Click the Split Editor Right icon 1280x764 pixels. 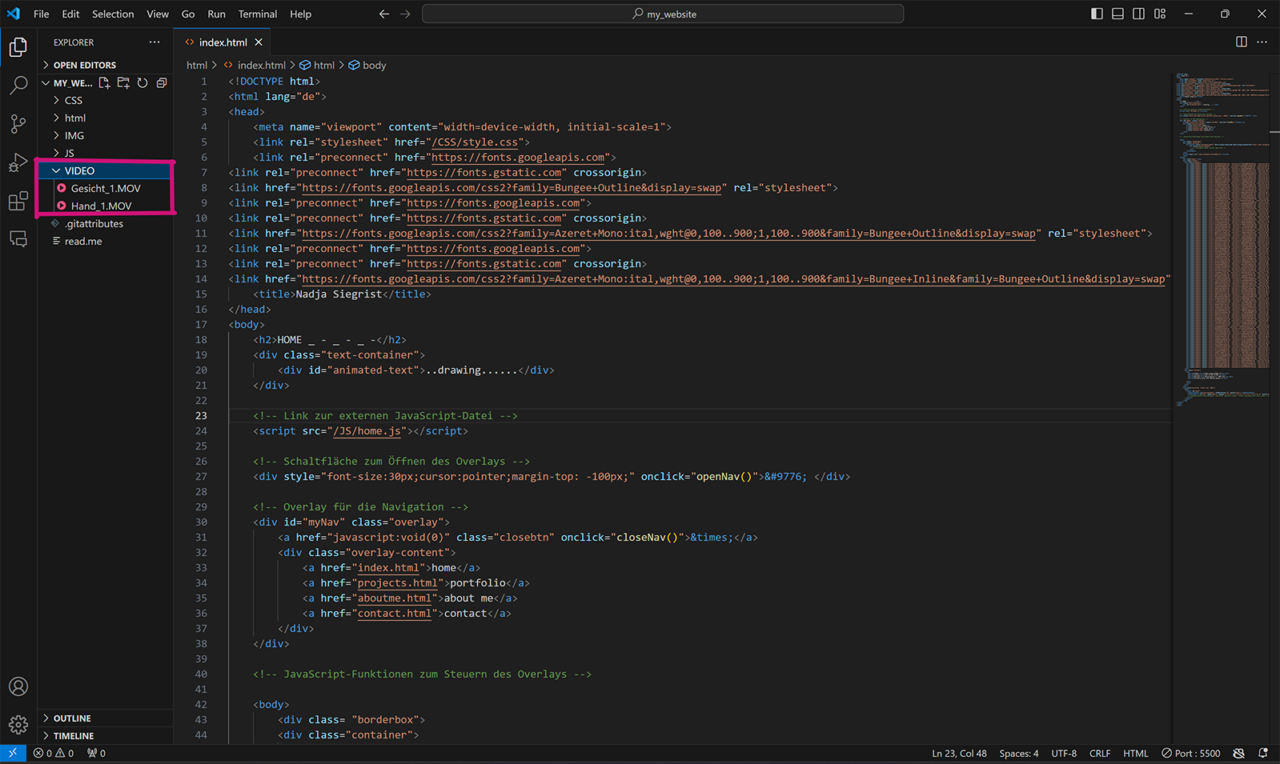(x=1241, y=42)
